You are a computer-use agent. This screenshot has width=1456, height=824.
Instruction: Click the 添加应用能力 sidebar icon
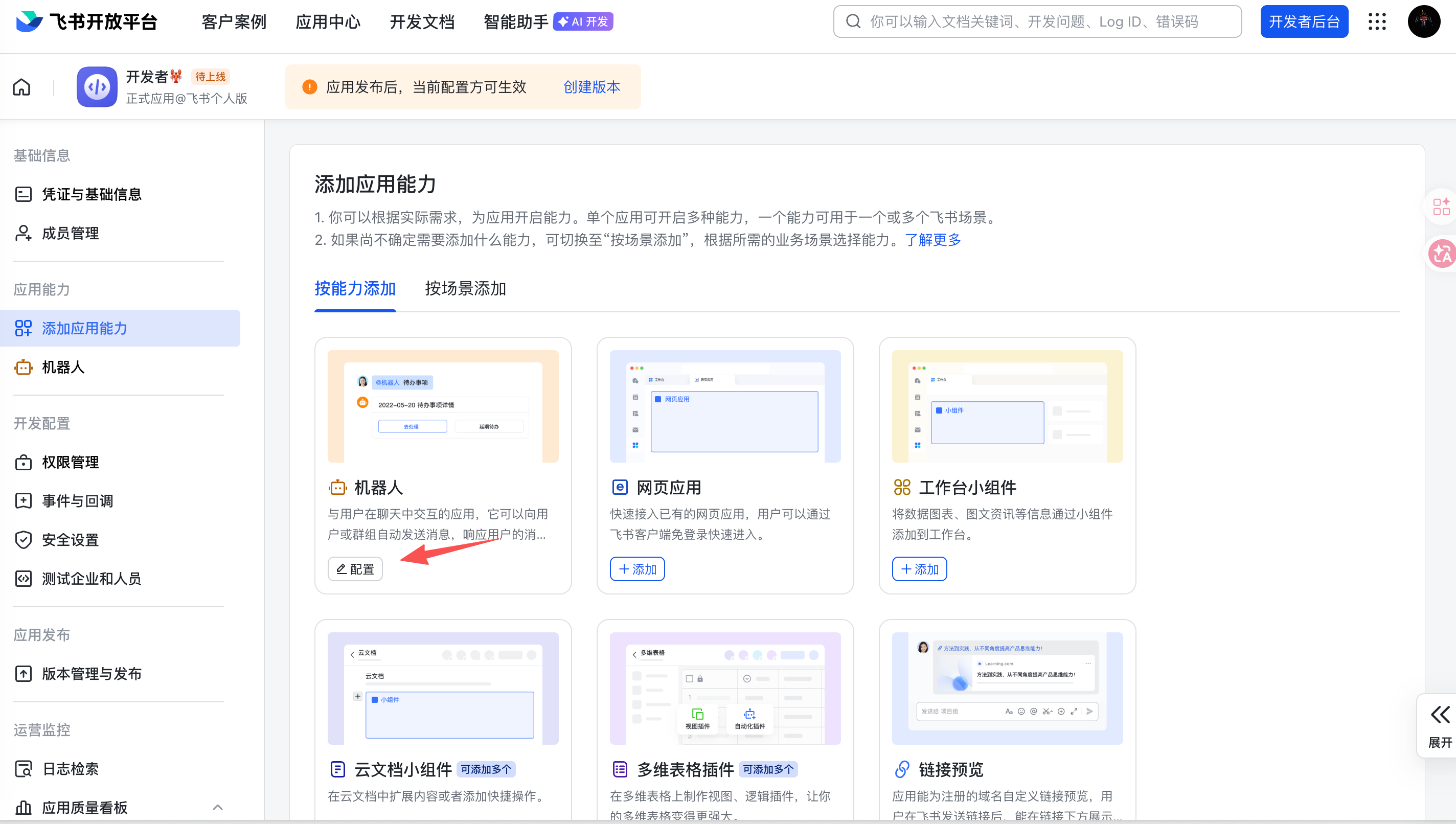[x=23, y=328]
